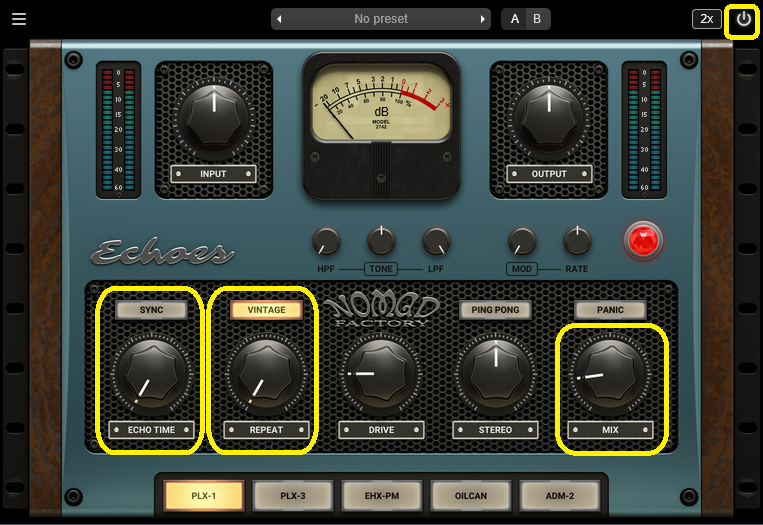Select the previous preset arrow

pos(279,19)
